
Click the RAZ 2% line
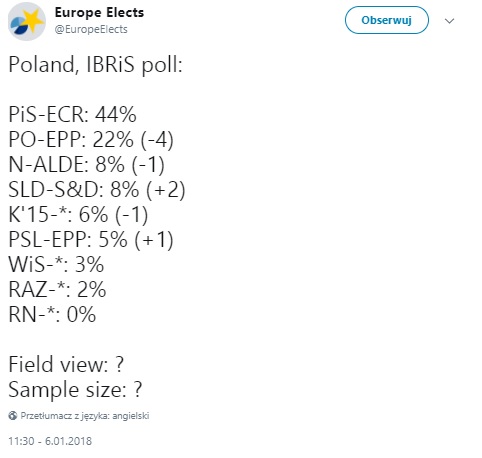coord(57,289)
